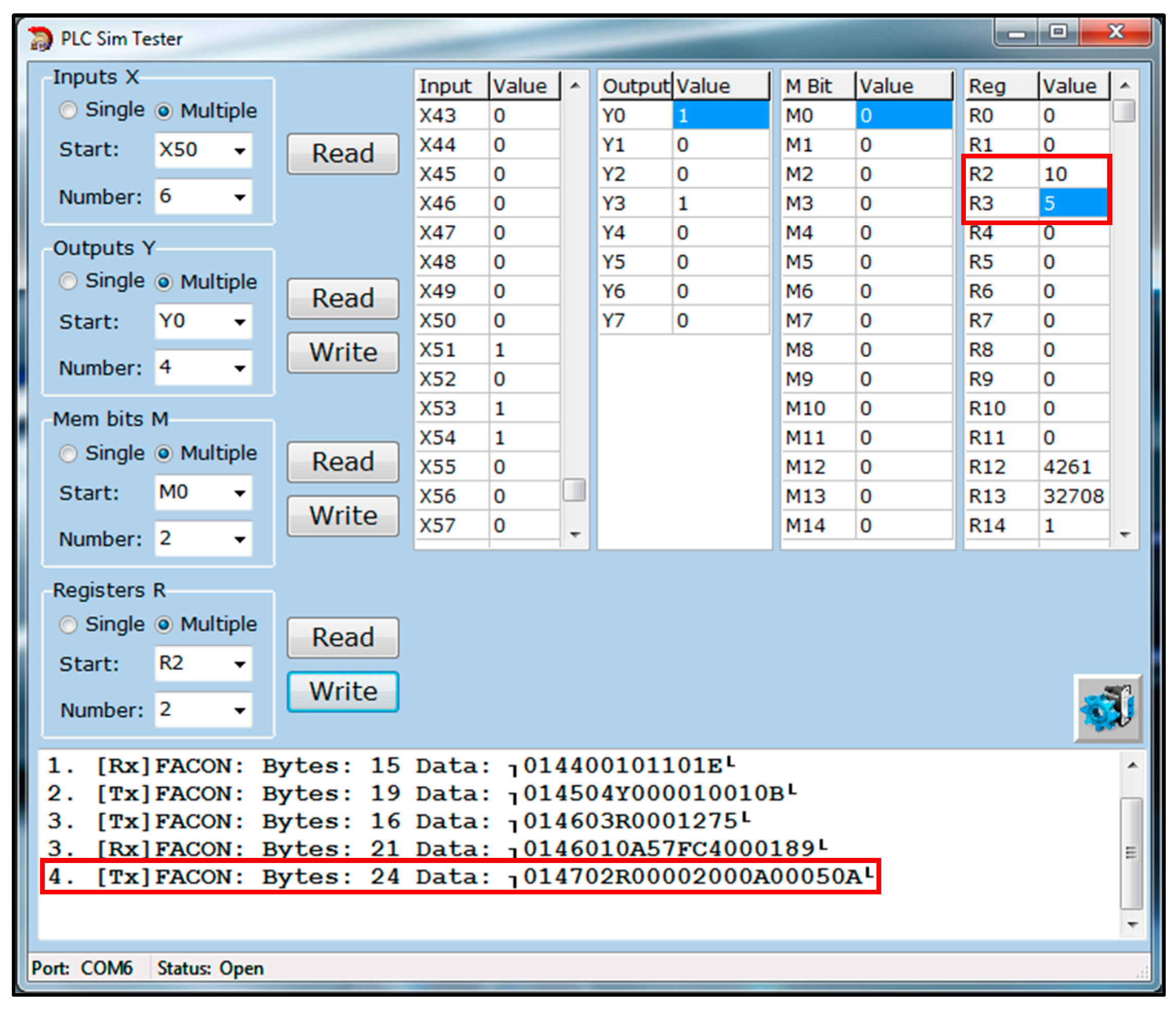Click the M Bit column header
The image size is (1176, 1009).
point(817,86)
